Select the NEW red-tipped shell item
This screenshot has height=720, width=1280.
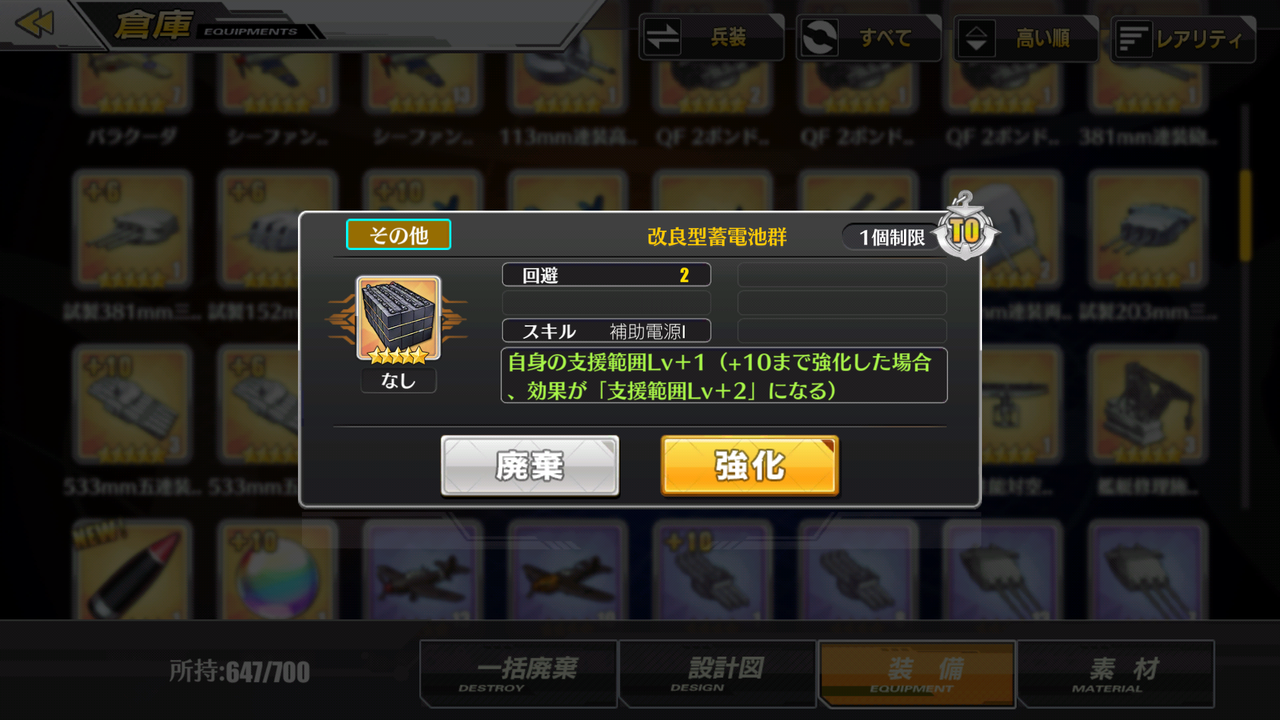[130, 572]
